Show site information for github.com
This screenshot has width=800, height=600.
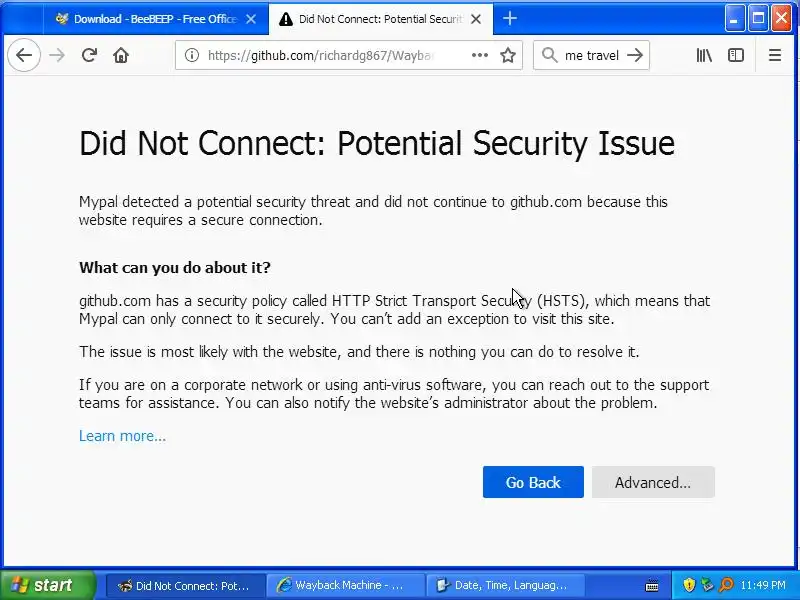(192, 56)
